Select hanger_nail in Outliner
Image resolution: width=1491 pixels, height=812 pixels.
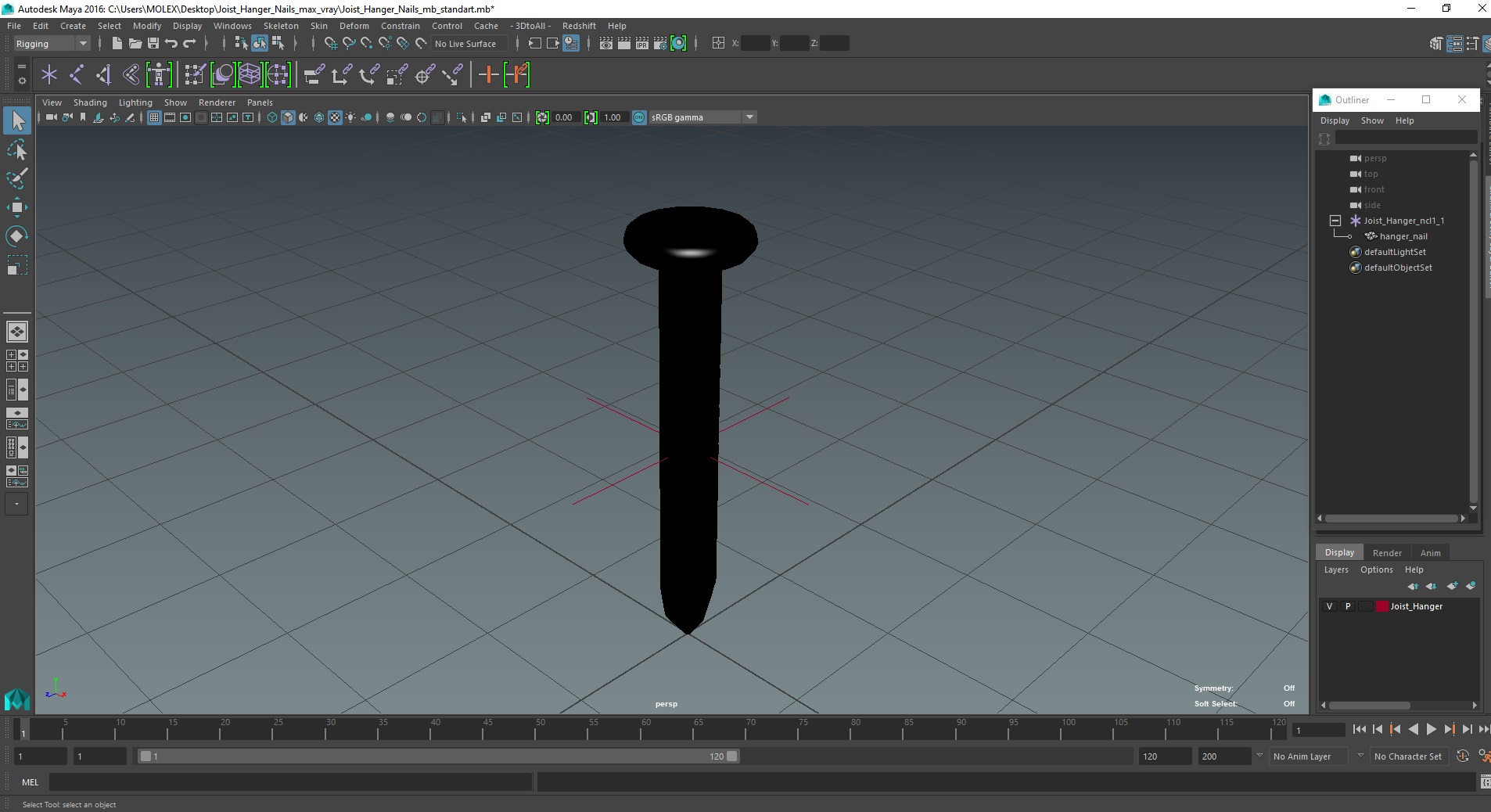coord(1403,236)
